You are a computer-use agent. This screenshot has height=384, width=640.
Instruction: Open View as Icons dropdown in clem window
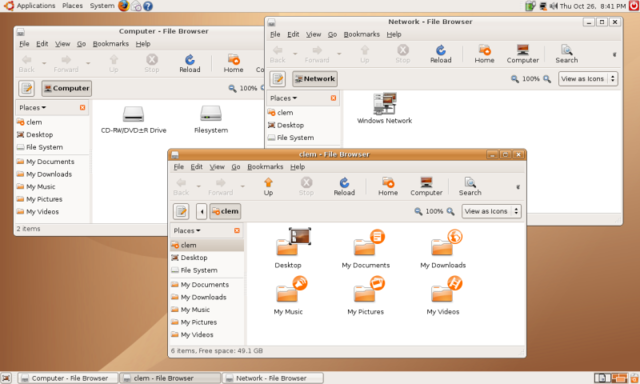click(x=491, y=211)
